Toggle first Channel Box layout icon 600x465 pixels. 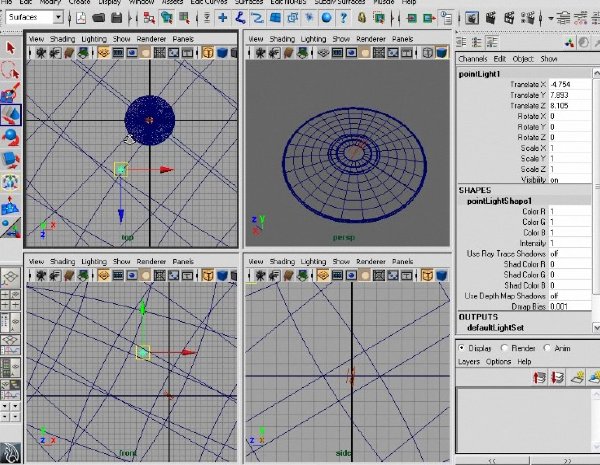(x=461, y=42)
